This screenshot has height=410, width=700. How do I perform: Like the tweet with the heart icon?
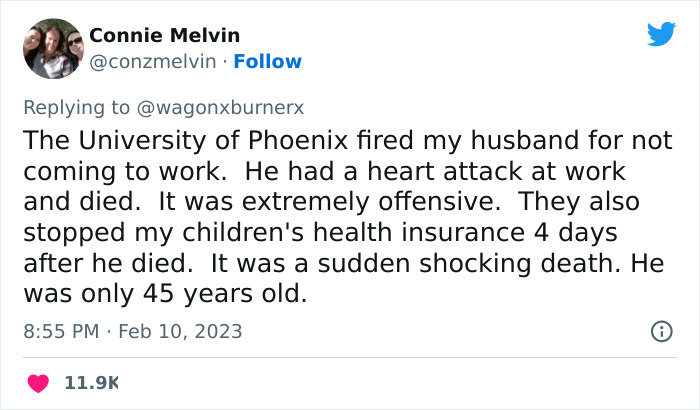tap(39, 383)
